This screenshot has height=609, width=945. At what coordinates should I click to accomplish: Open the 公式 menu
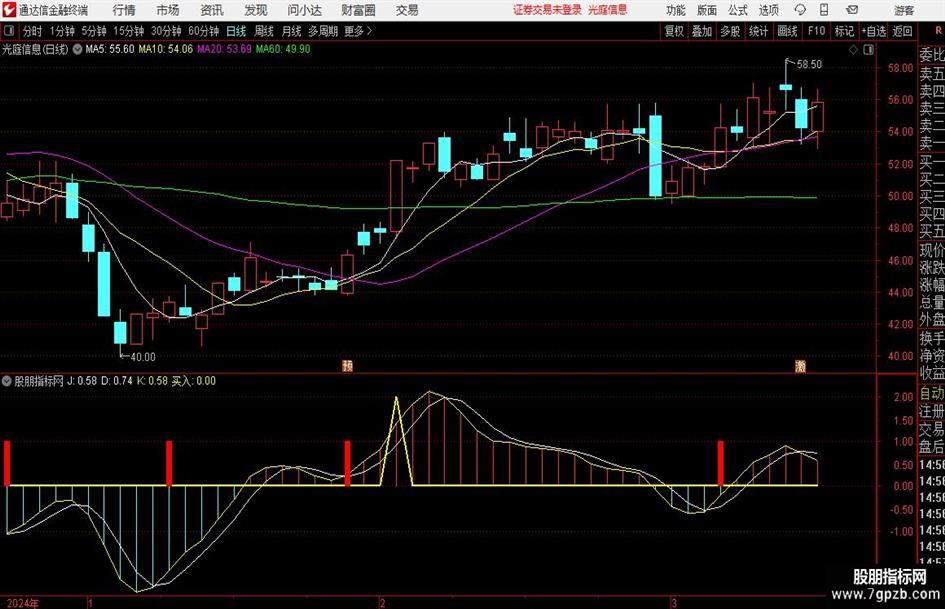738,10
